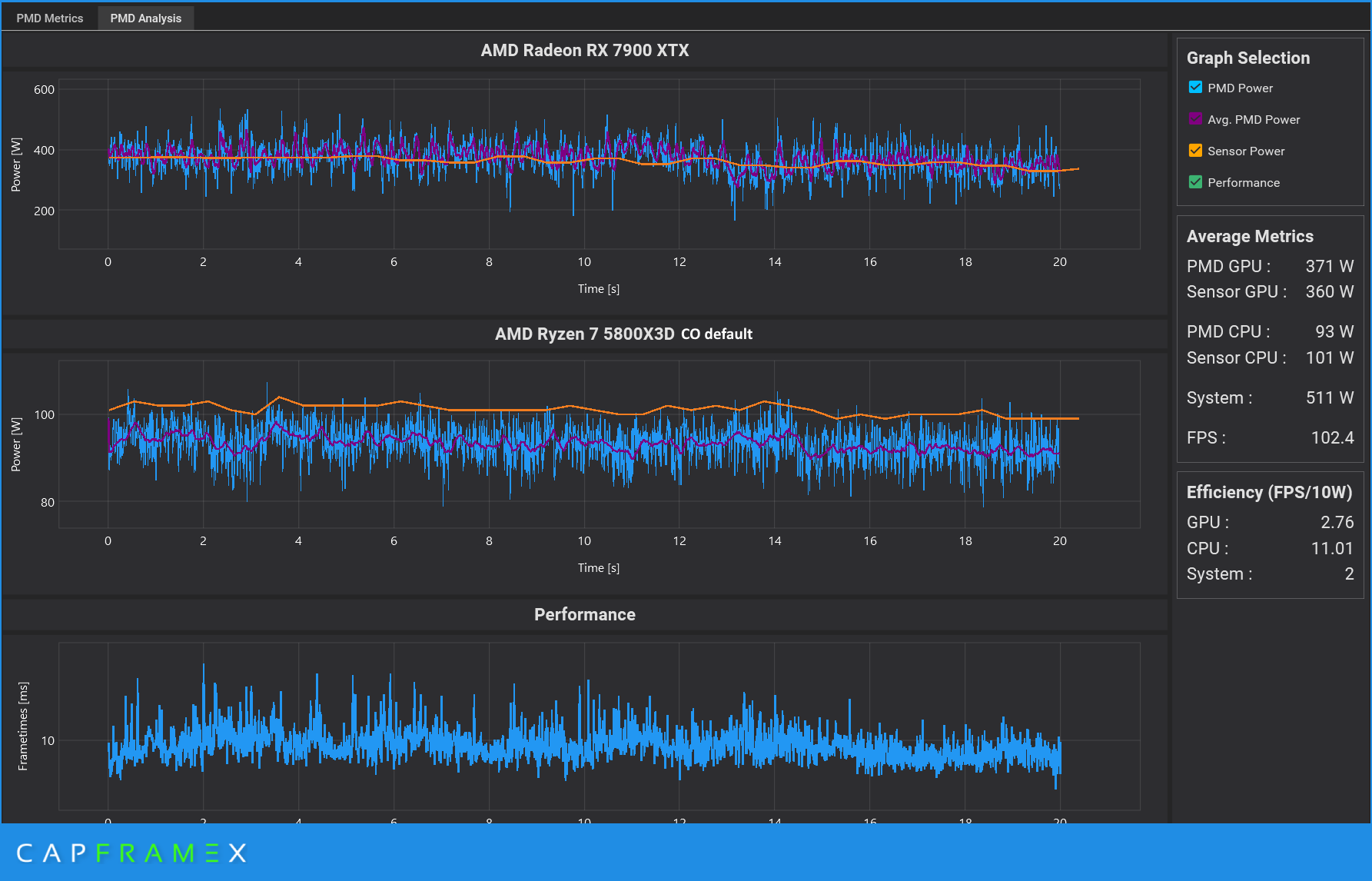Click the System efficiency value 2

point(1349,573)
